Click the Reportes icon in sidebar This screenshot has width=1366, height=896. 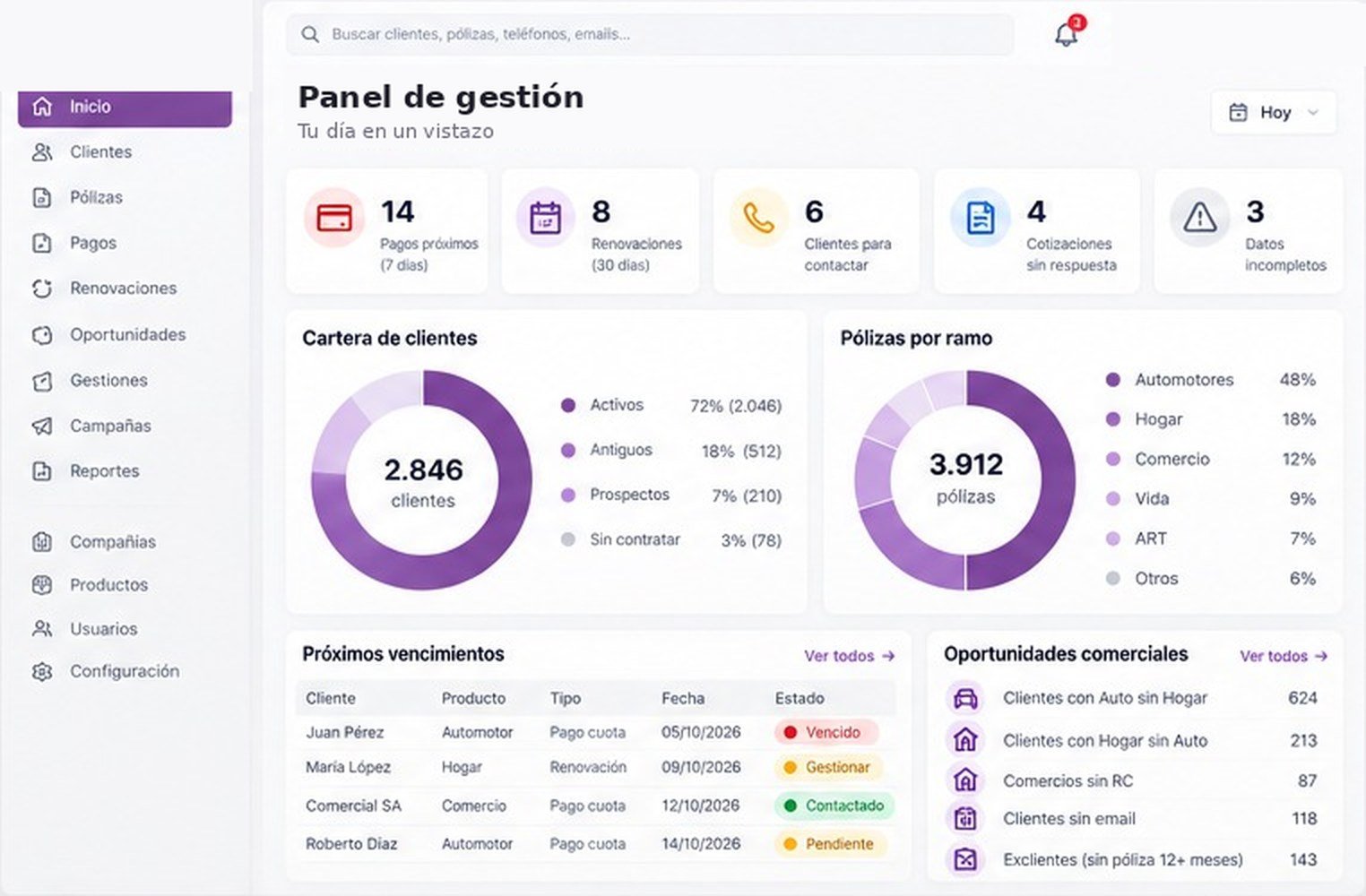[42, 471]
